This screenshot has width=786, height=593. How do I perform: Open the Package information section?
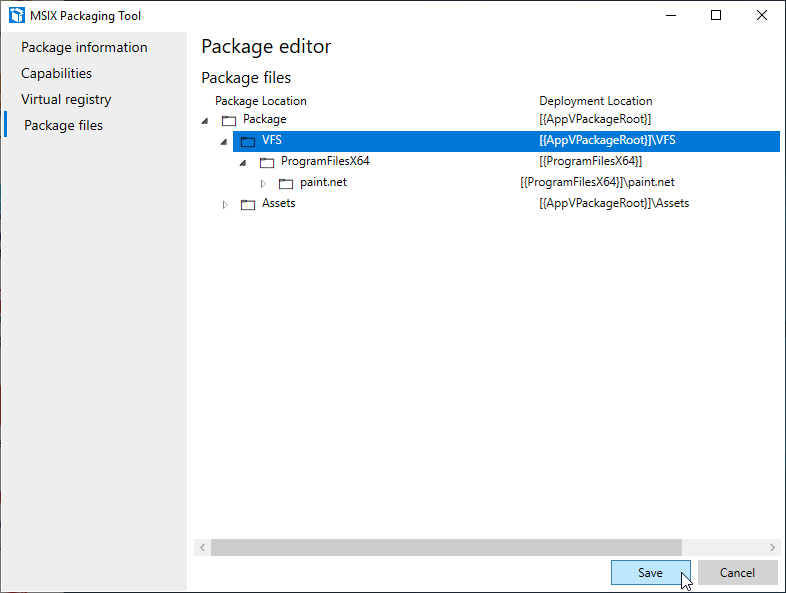click(84, 47)
